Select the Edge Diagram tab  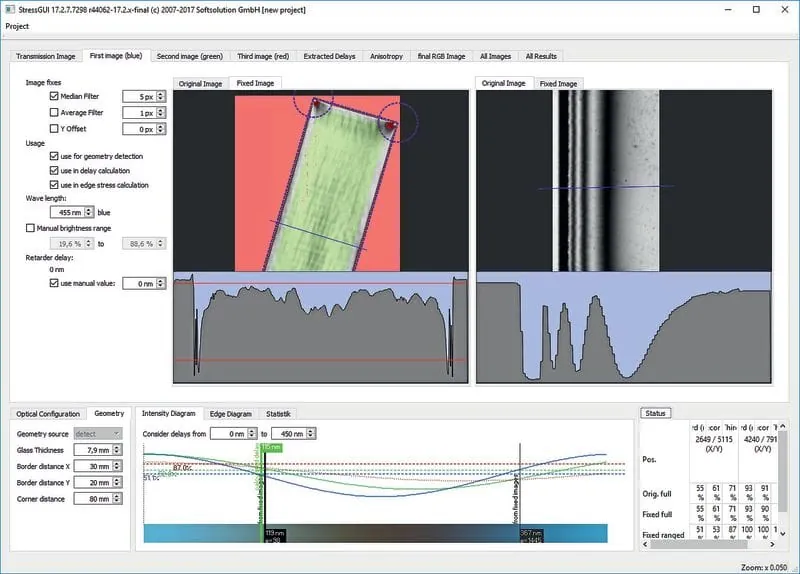click(230, 413)
